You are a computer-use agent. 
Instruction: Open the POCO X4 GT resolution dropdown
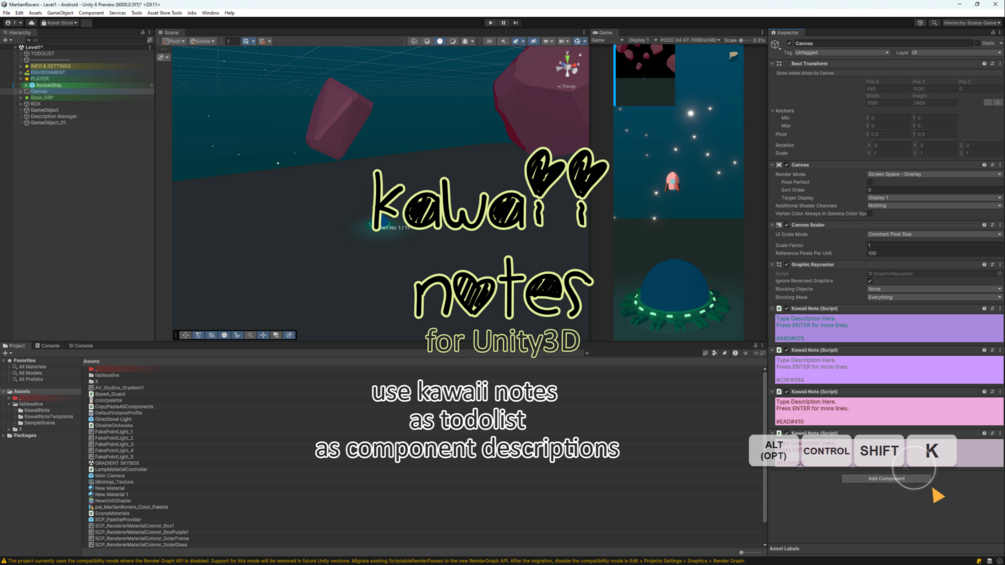point(690,40)
